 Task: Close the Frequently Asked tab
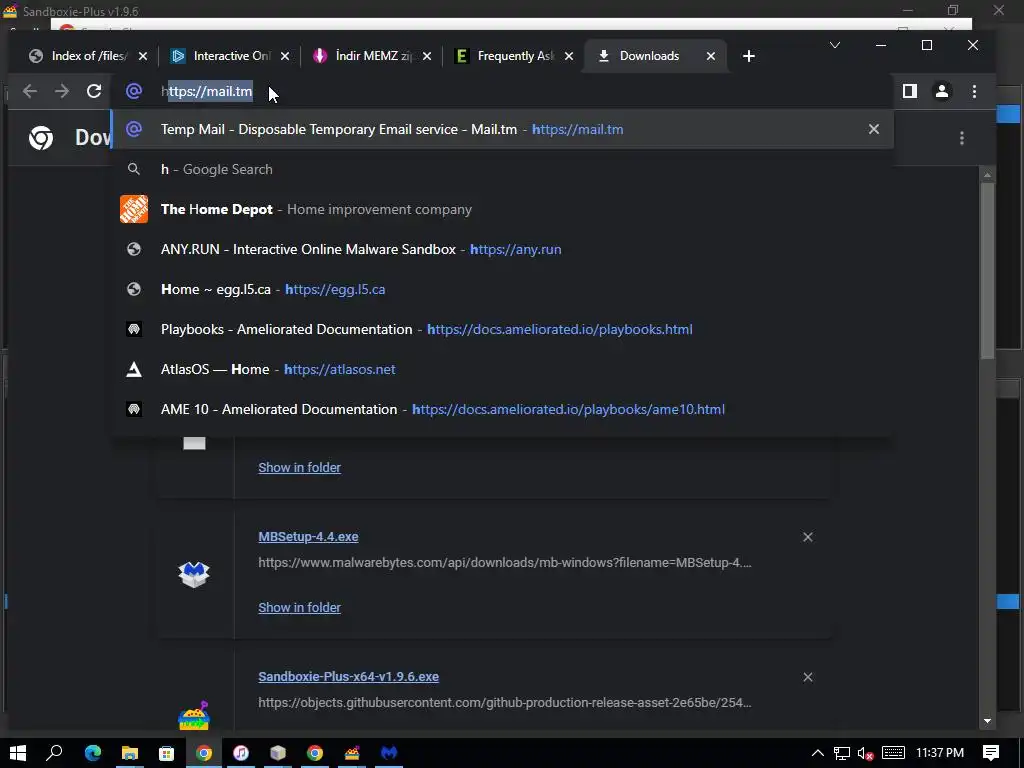[x=569, y=56]
